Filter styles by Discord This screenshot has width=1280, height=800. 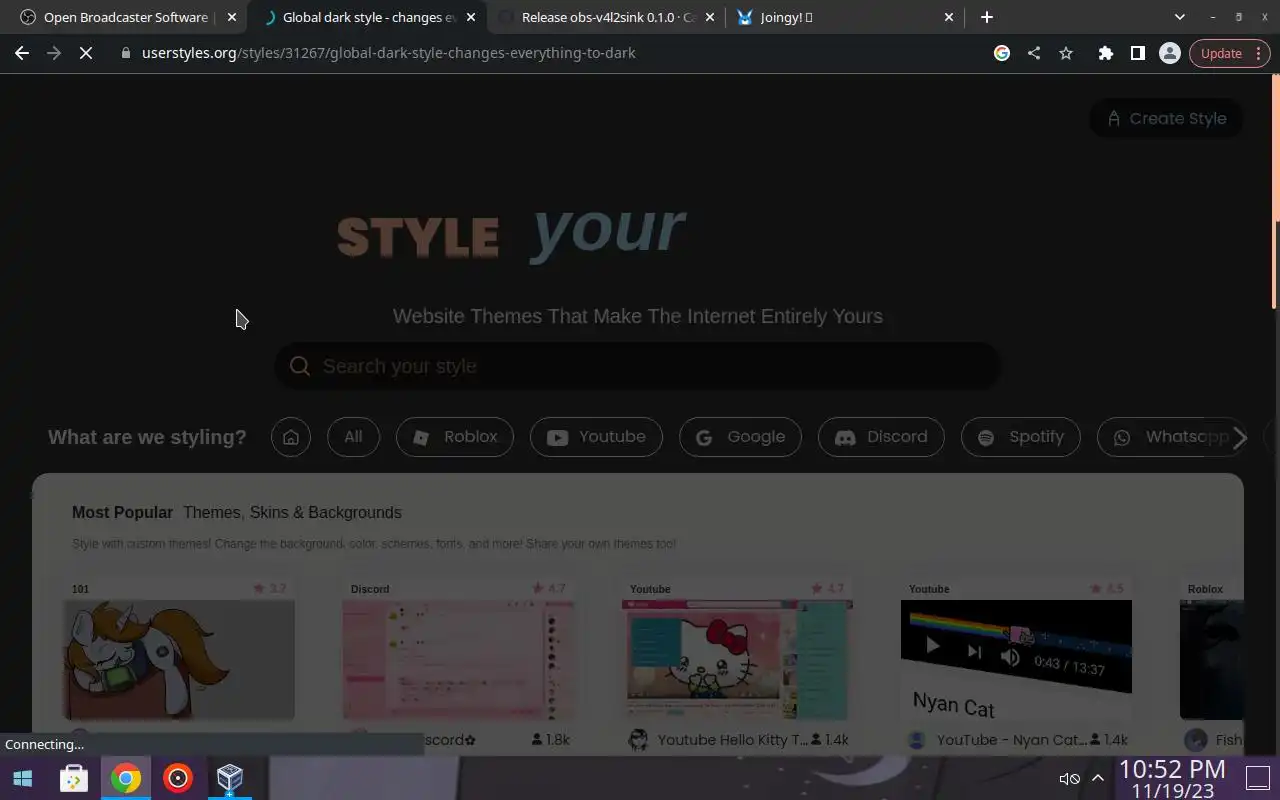[x=881, y=437]
